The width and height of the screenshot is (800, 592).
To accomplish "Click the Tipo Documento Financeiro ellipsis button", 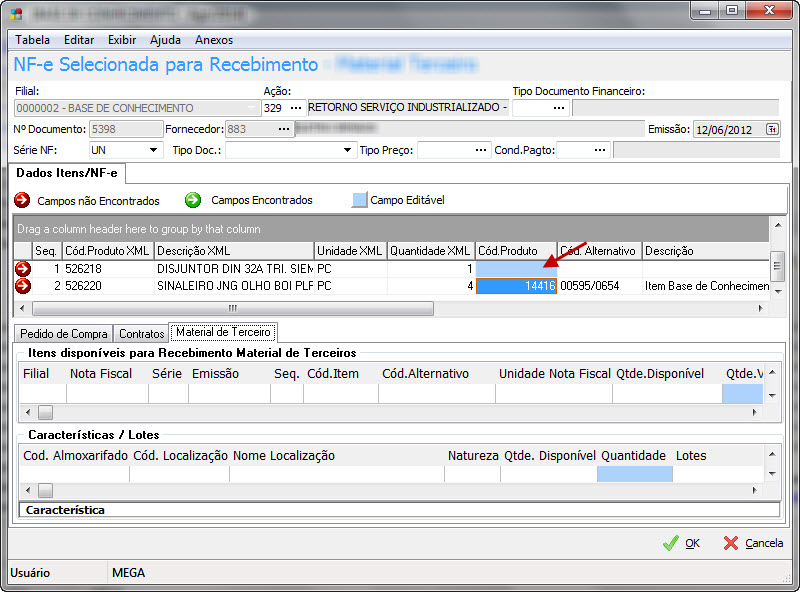I will [559, 108].
